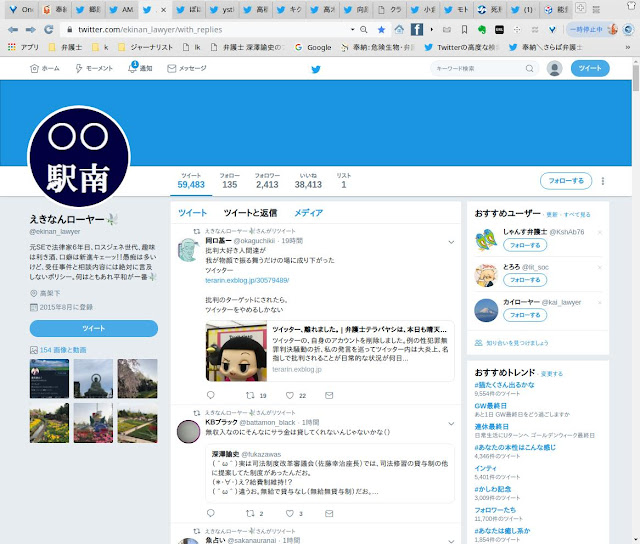Open the いいね 38,413 likes count
This screenshot has width=640, height=544.
308,180
